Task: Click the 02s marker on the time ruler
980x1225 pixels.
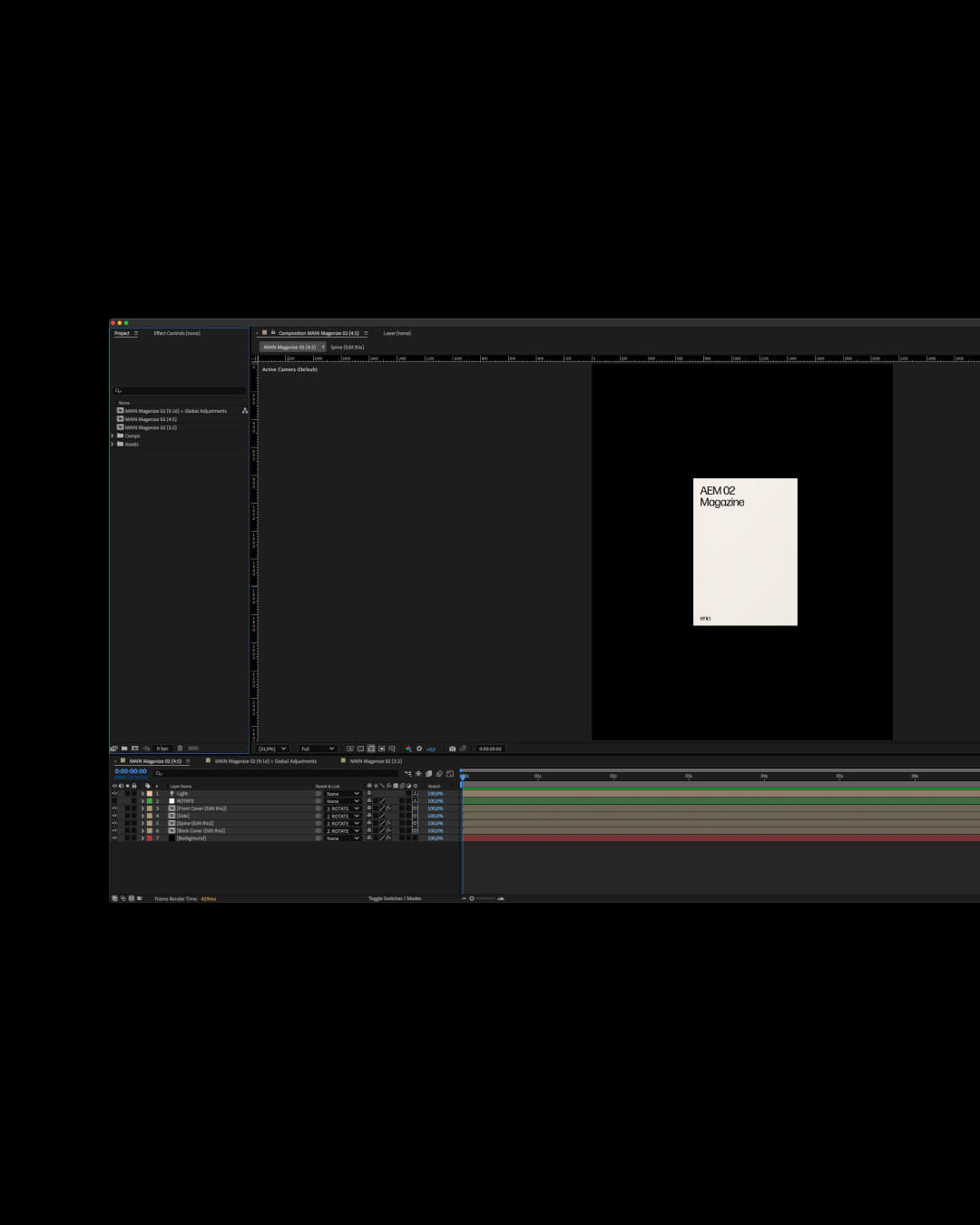Action: pyautogui.click(x=613, y=776)
